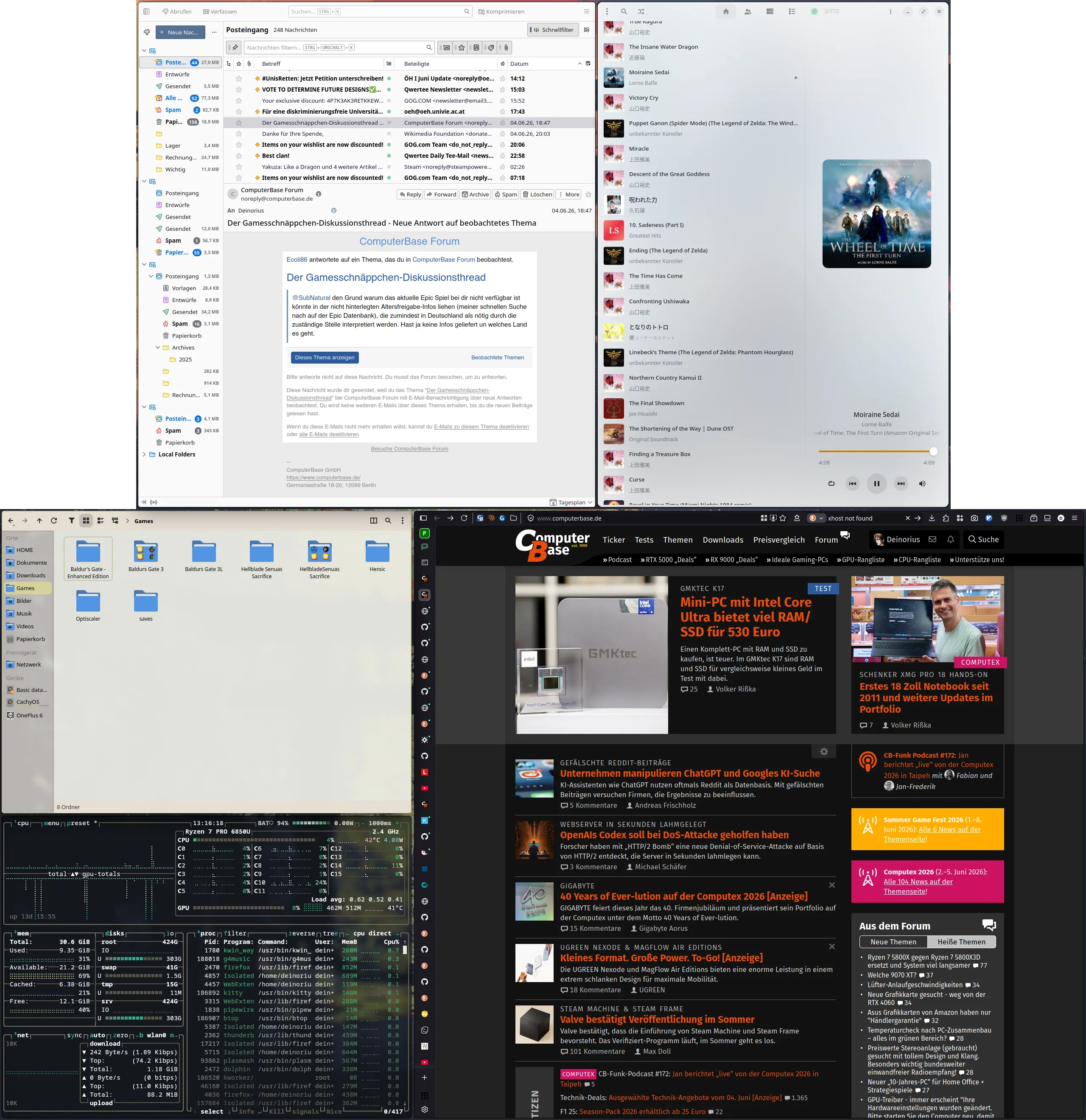Switch to the playlist list view
Screen dimensions: 1086x1120
coord(792,11)
